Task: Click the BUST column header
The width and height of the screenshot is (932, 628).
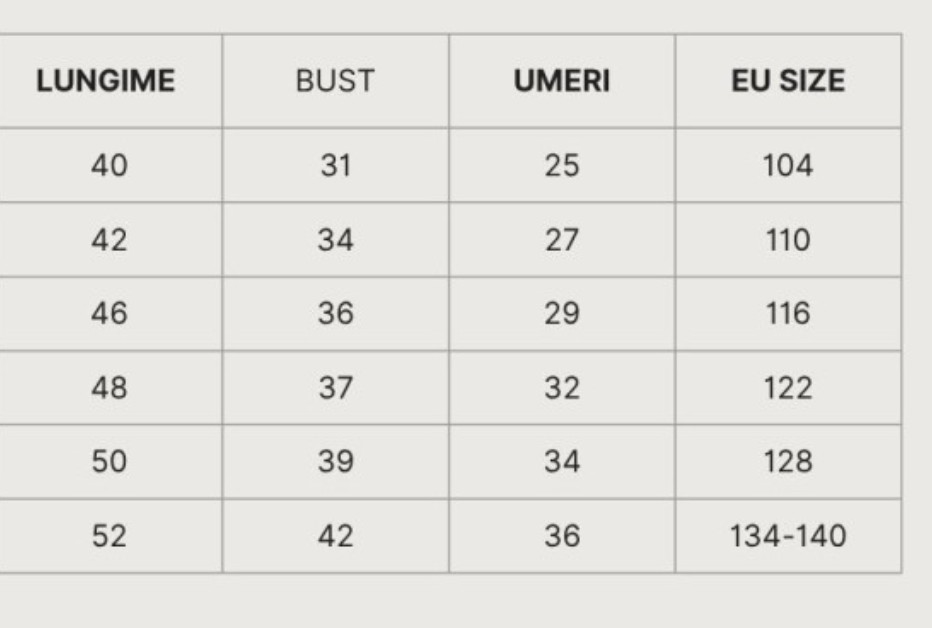Action: click(335, 81)
